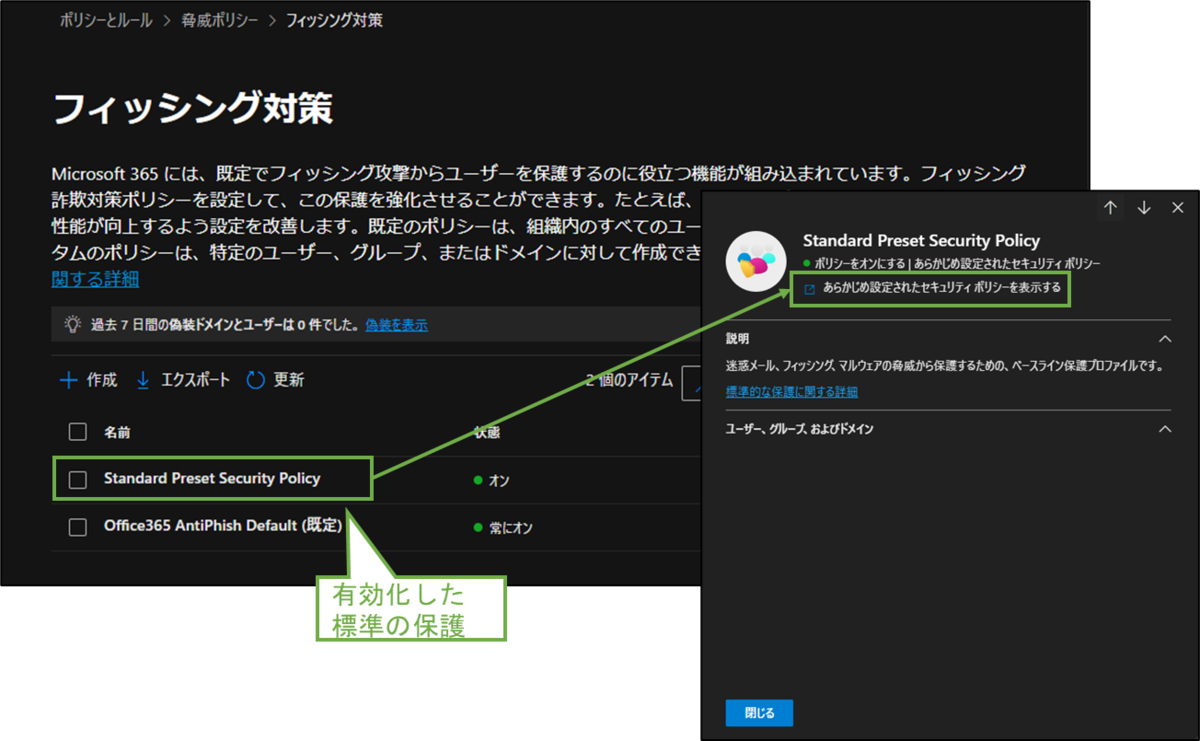Close the details panel with X

[x=1177, y=208]
